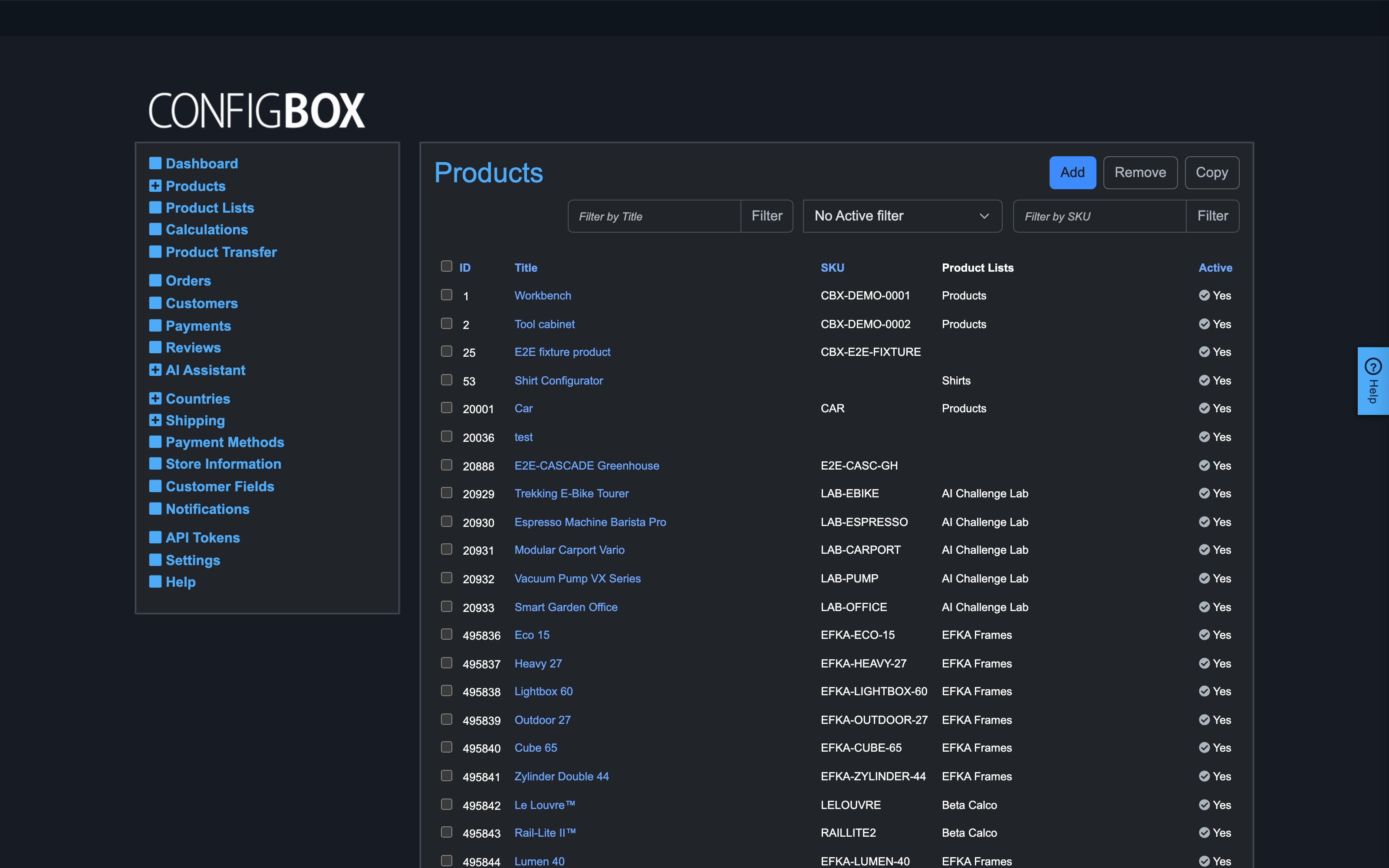Expand the AI Assistant plus icon

pyautogui.click(x=155, y=370)
